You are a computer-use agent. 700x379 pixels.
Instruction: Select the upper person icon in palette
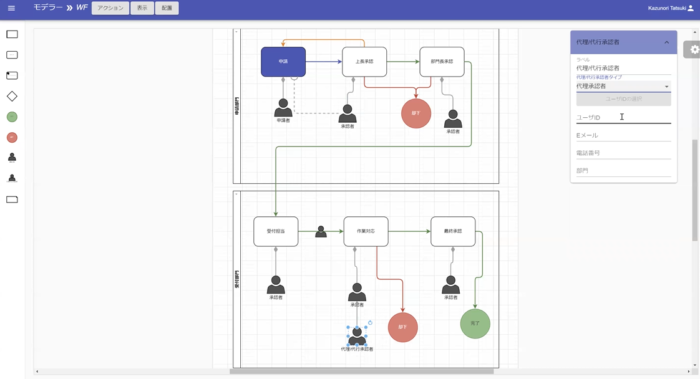(x=12, y=157)
